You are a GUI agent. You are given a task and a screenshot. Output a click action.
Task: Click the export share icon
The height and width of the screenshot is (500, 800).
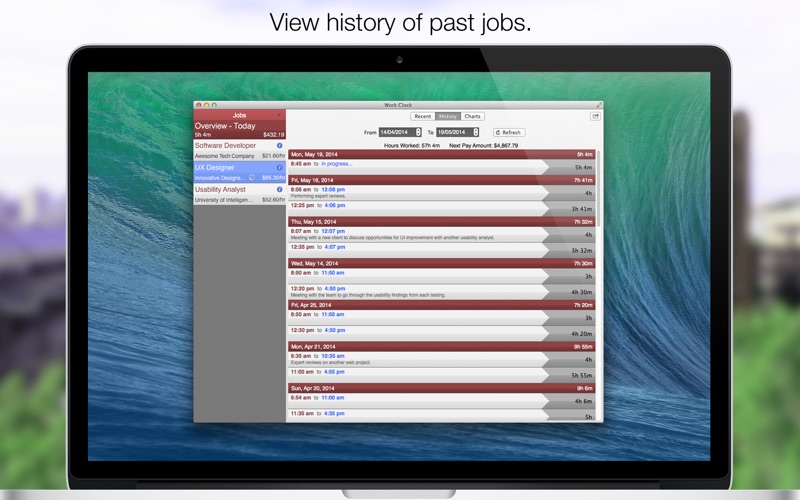pyautogui.click(x=595, y=116)
